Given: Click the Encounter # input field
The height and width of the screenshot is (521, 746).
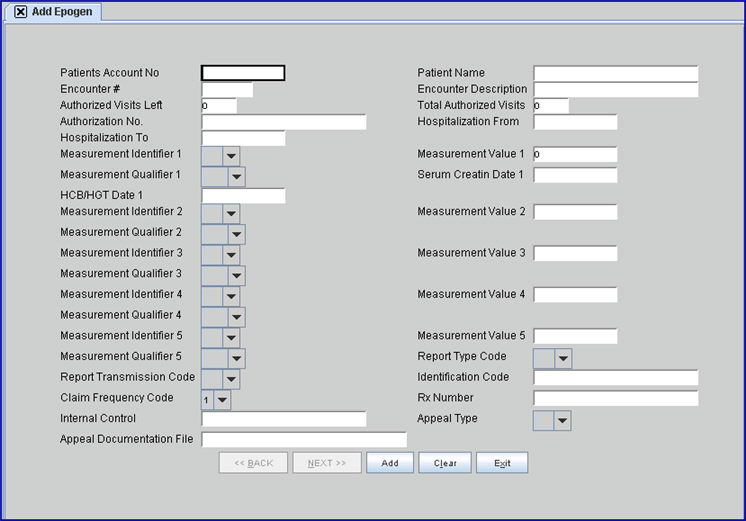Looking at the screenshot, I should pos(227,89).
